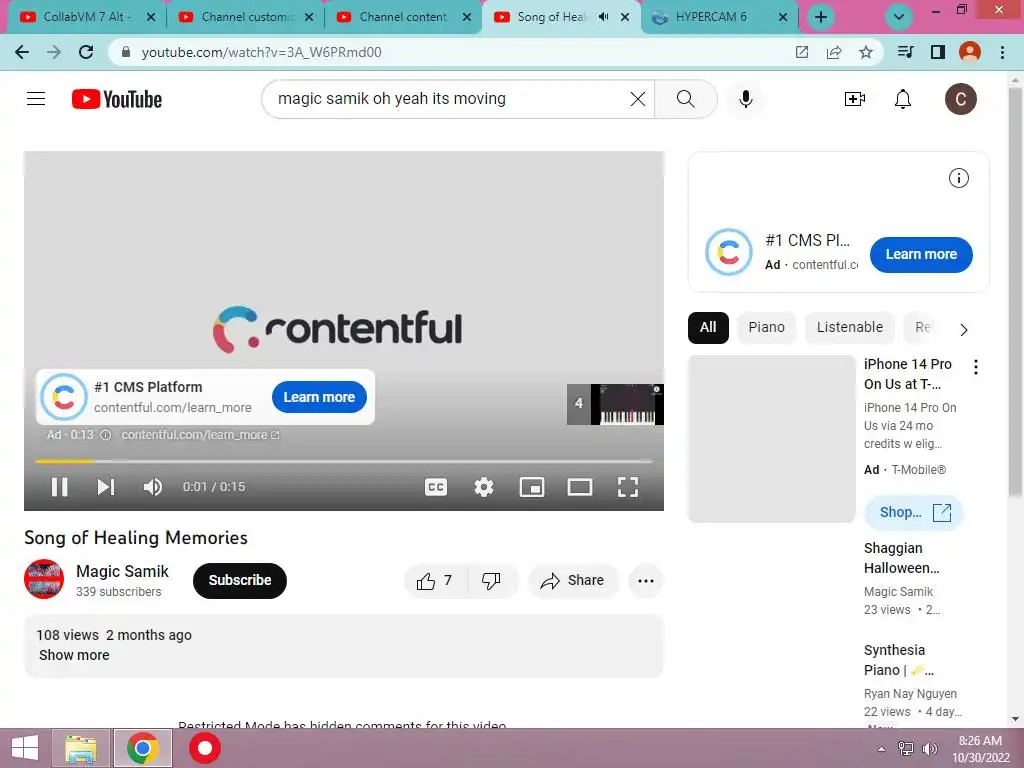The image size is (1024, 768).
Task: Click Learn more on video ad overlay
Action: [319, 397]
